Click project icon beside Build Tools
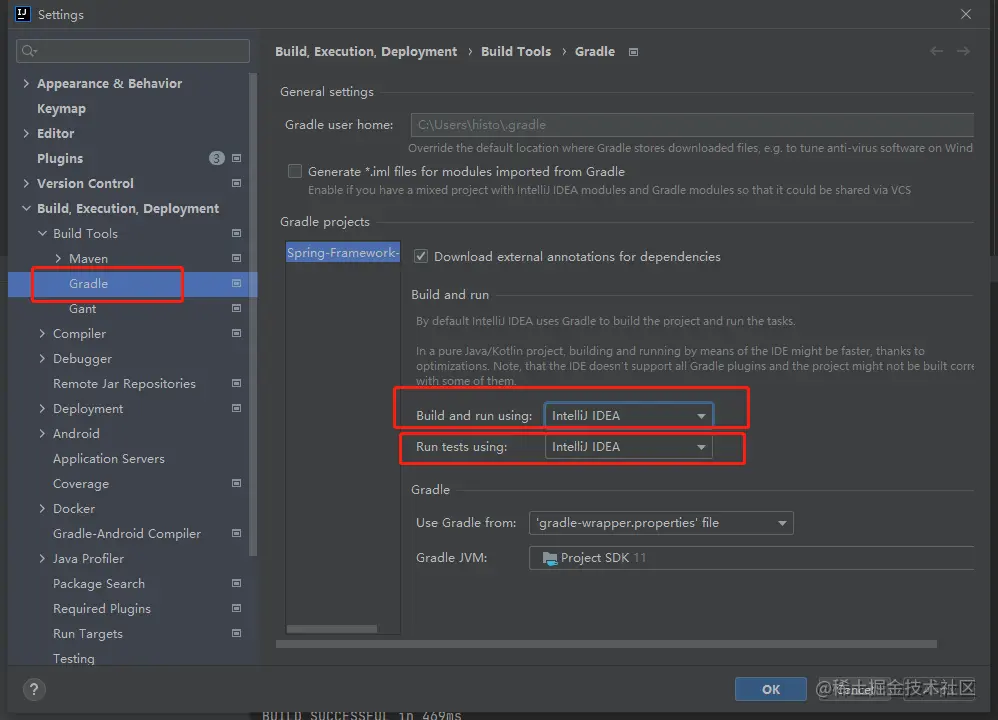998x720 pixels. coord(236,233)
